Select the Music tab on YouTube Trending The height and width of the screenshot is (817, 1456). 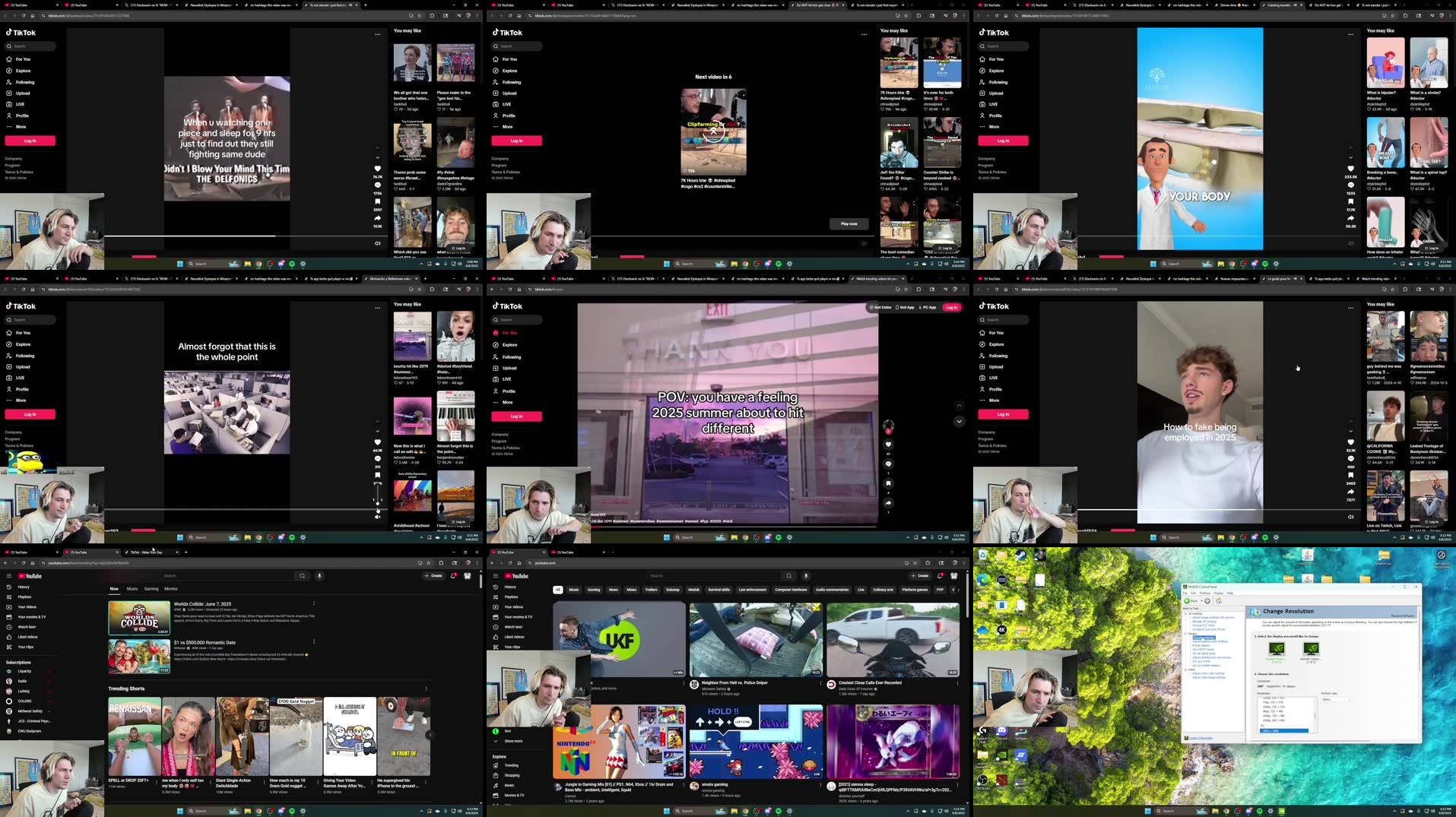point(132,588)
